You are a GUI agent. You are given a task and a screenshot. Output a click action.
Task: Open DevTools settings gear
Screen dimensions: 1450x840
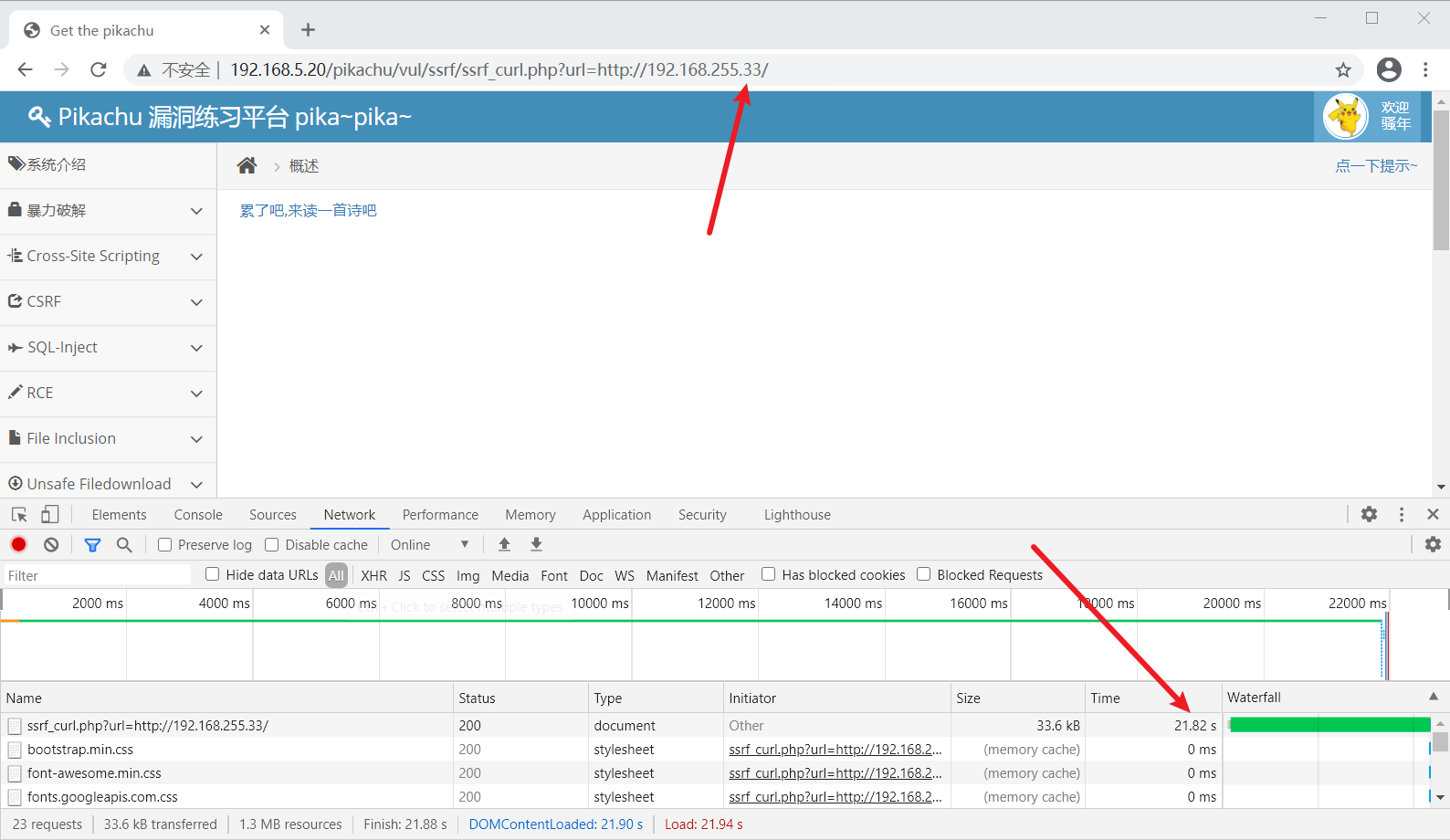pyautogui.click(x=1369, y=514)
